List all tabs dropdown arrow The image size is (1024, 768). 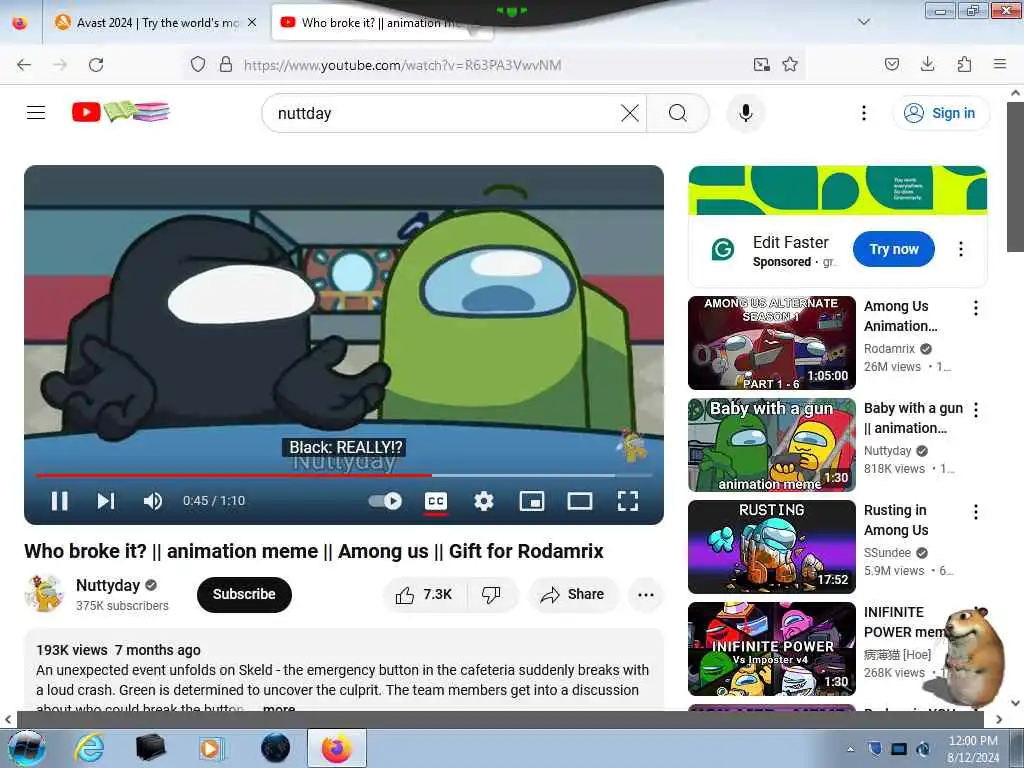click(863, 22)
